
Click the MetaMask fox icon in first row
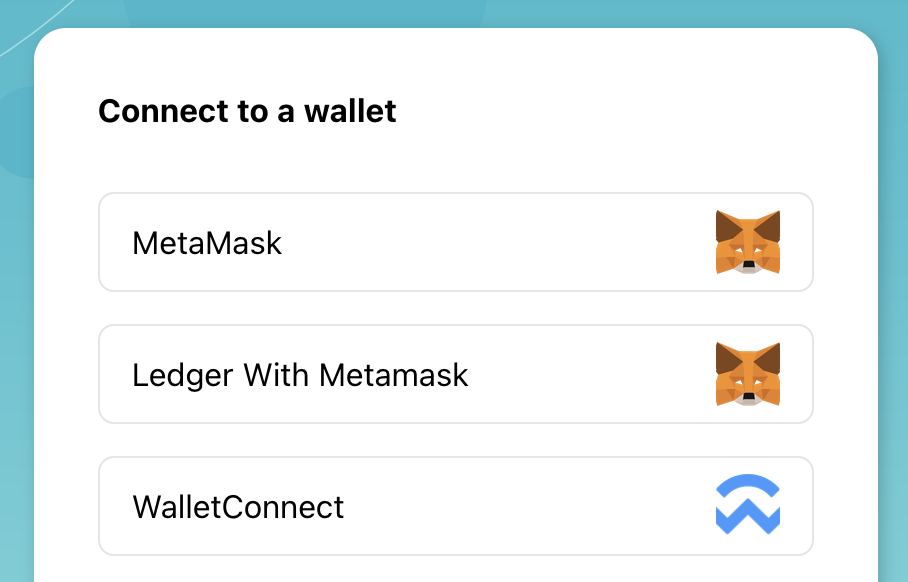(x=747, y=242)
